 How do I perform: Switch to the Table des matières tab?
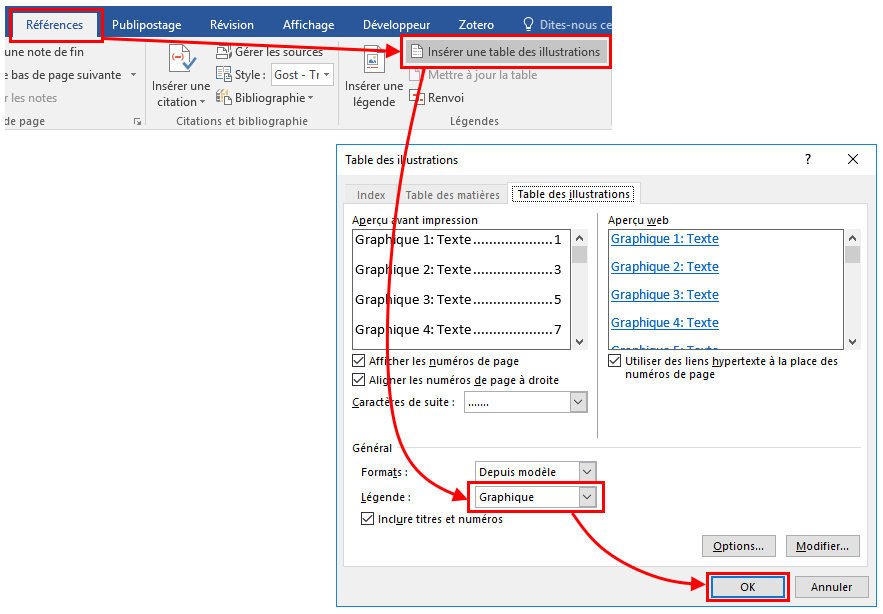[x=452, y=195]
